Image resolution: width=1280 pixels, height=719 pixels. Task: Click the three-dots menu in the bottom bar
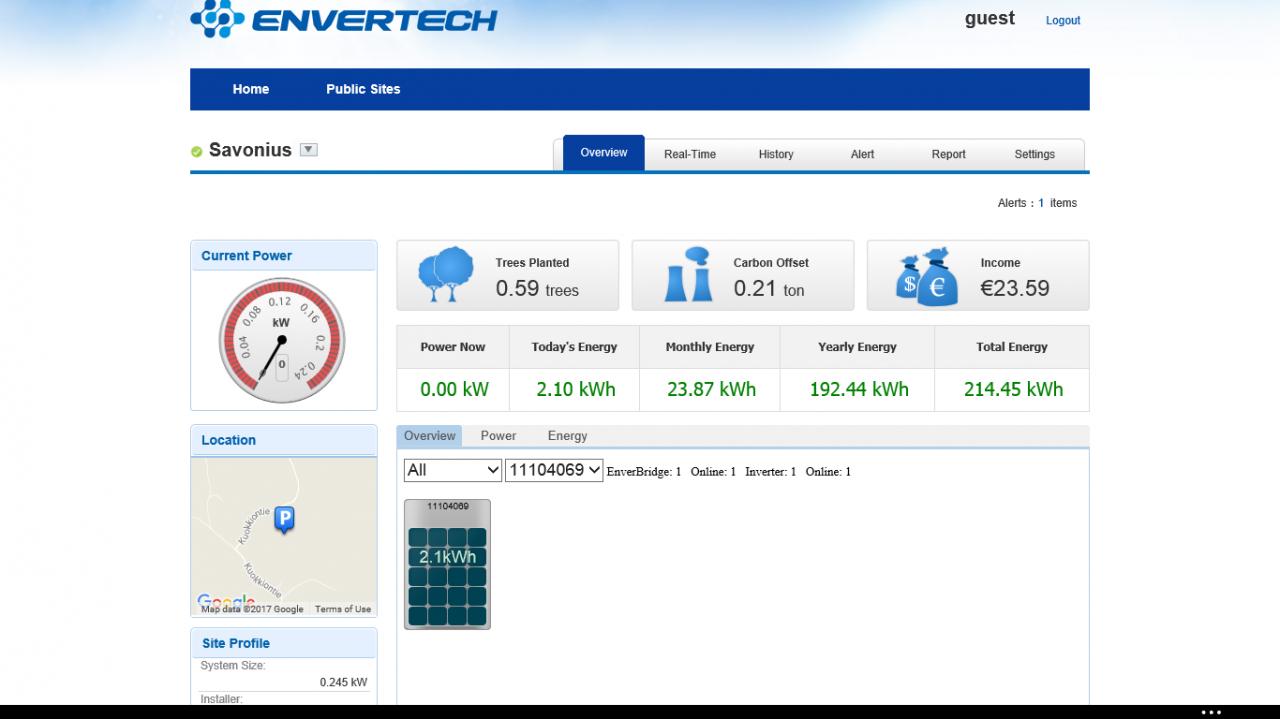tap(1211, 712)
